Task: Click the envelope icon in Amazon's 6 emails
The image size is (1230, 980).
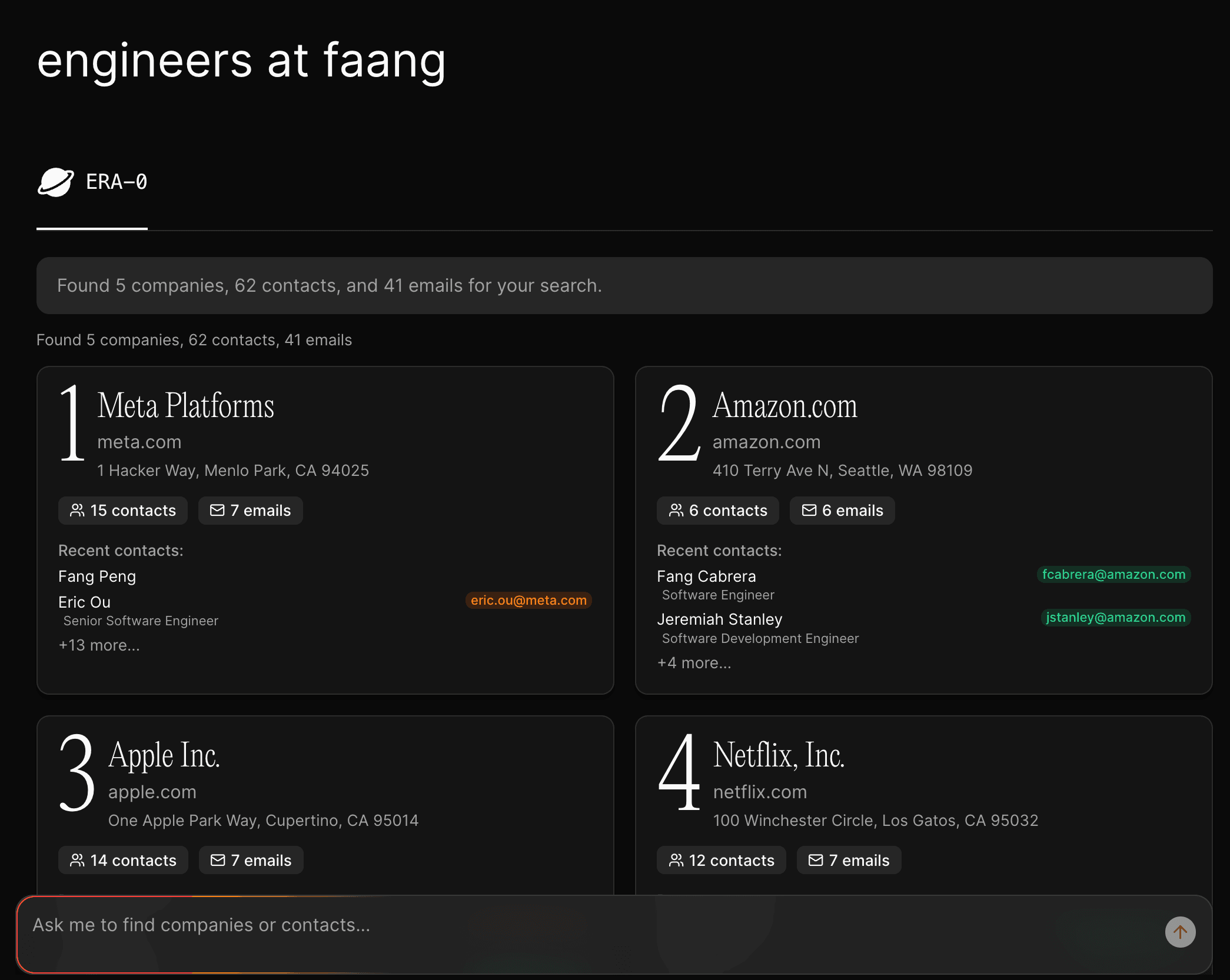Action: tap(809, 510)
